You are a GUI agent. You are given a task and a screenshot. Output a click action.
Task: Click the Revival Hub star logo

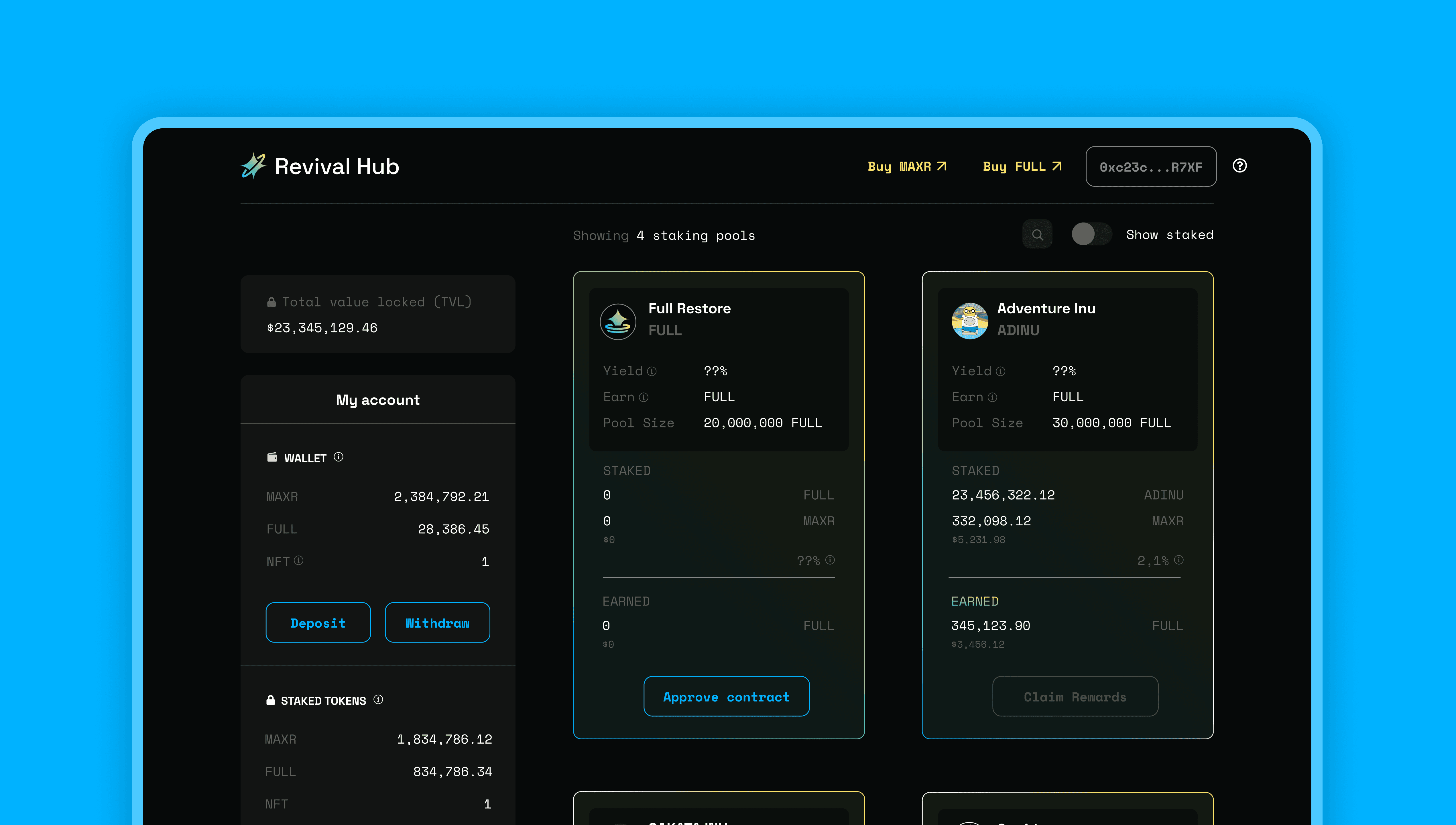(253, 166)
